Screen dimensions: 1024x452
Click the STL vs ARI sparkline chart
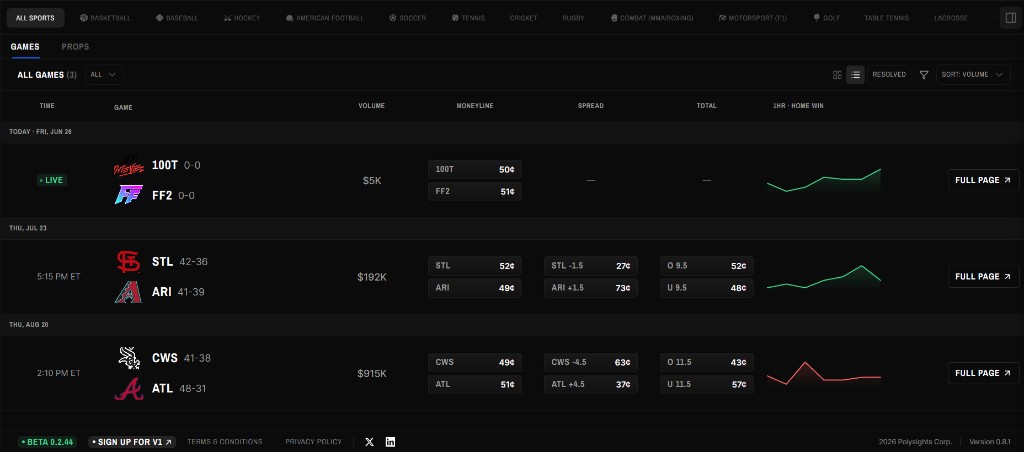[824, 277]
